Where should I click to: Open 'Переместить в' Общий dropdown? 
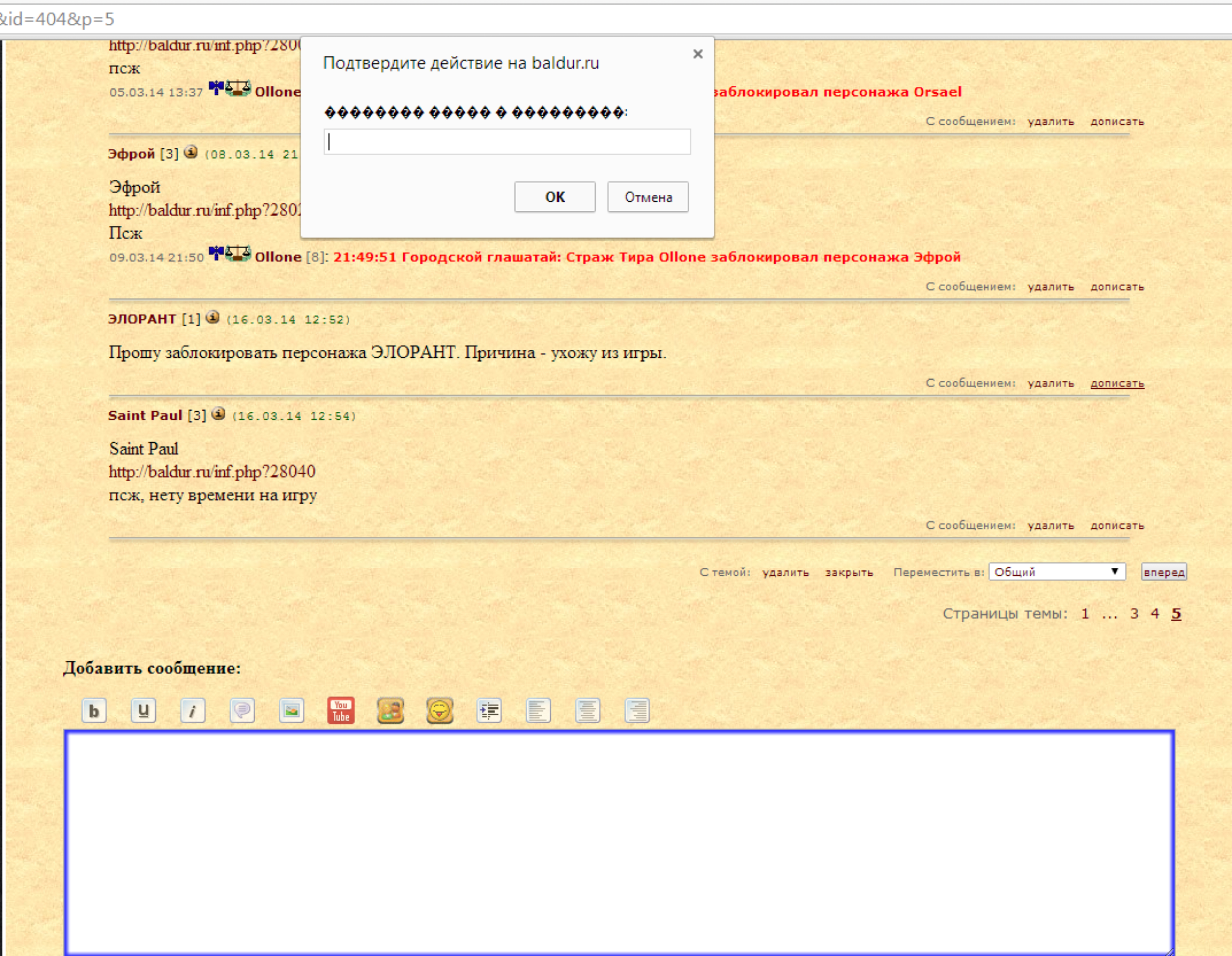1057,572
